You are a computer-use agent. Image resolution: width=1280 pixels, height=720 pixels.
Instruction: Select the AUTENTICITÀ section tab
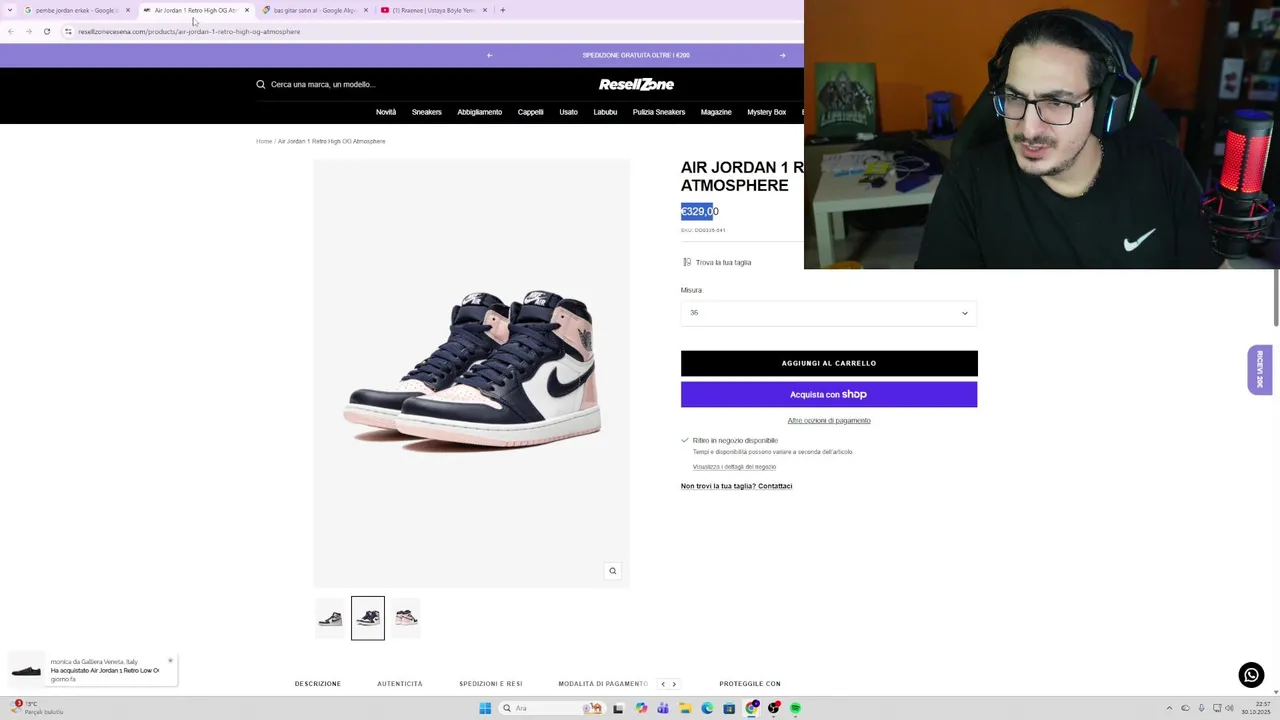(400, 684)
